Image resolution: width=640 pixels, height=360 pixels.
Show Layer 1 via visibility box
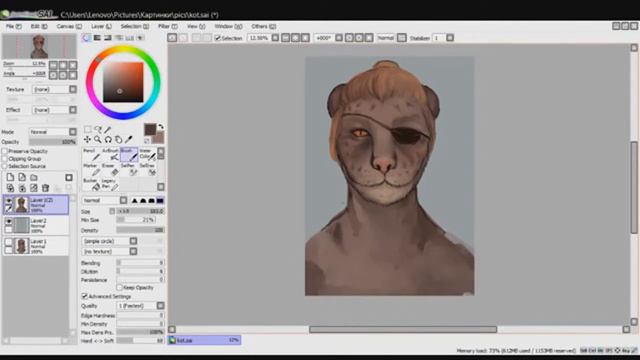coord(9,242)
